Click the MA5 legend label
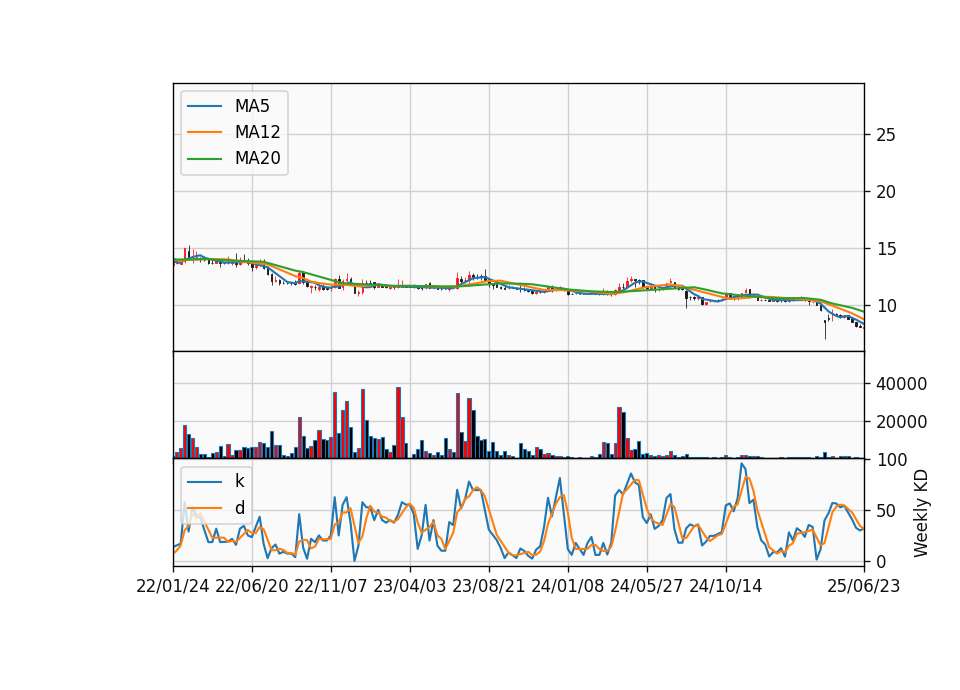This screenshot has height=690, width=960. pos(252,106)
